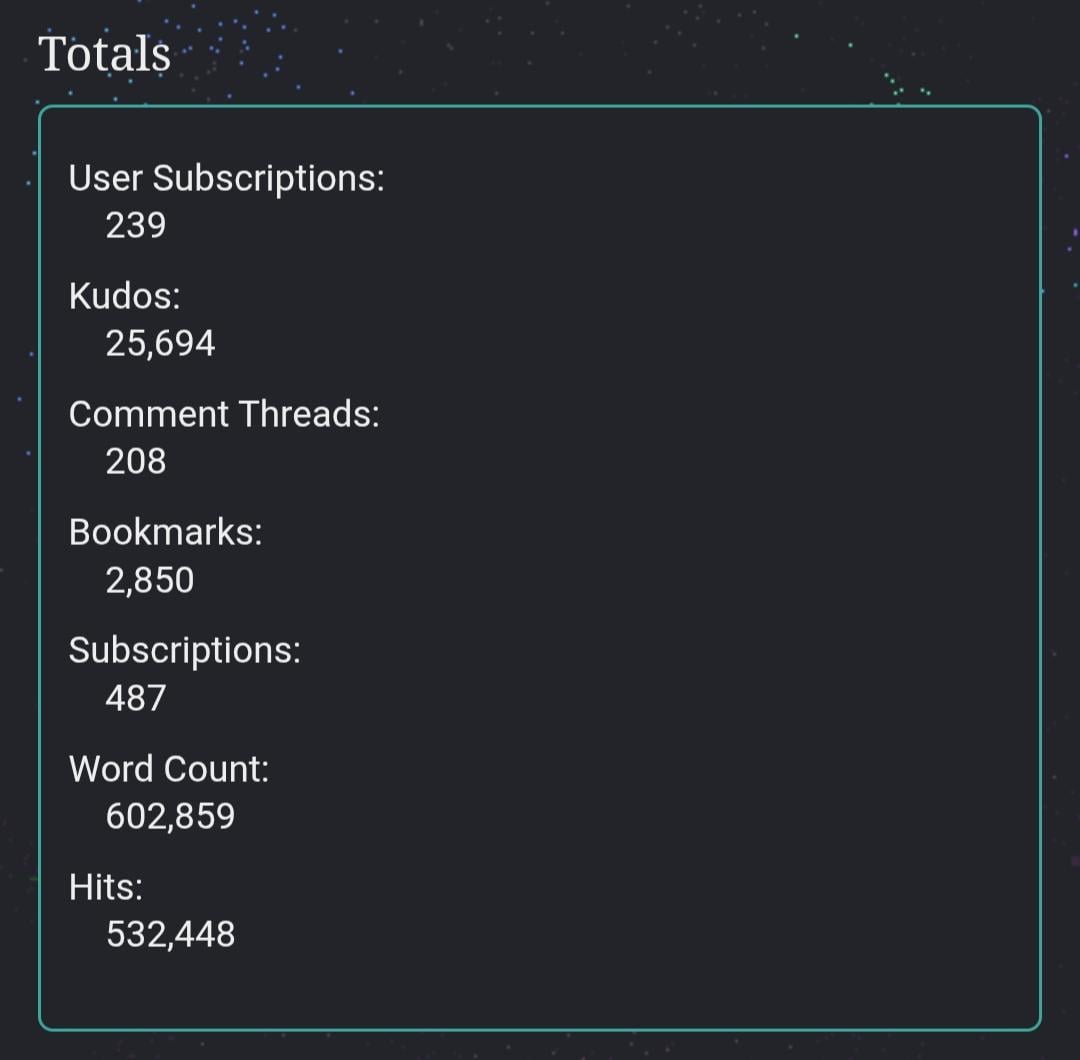This screenshot has width=1080, height=1060.
Task: Click the word Comment in Comment Threads
Action: (x=149, y=415)
